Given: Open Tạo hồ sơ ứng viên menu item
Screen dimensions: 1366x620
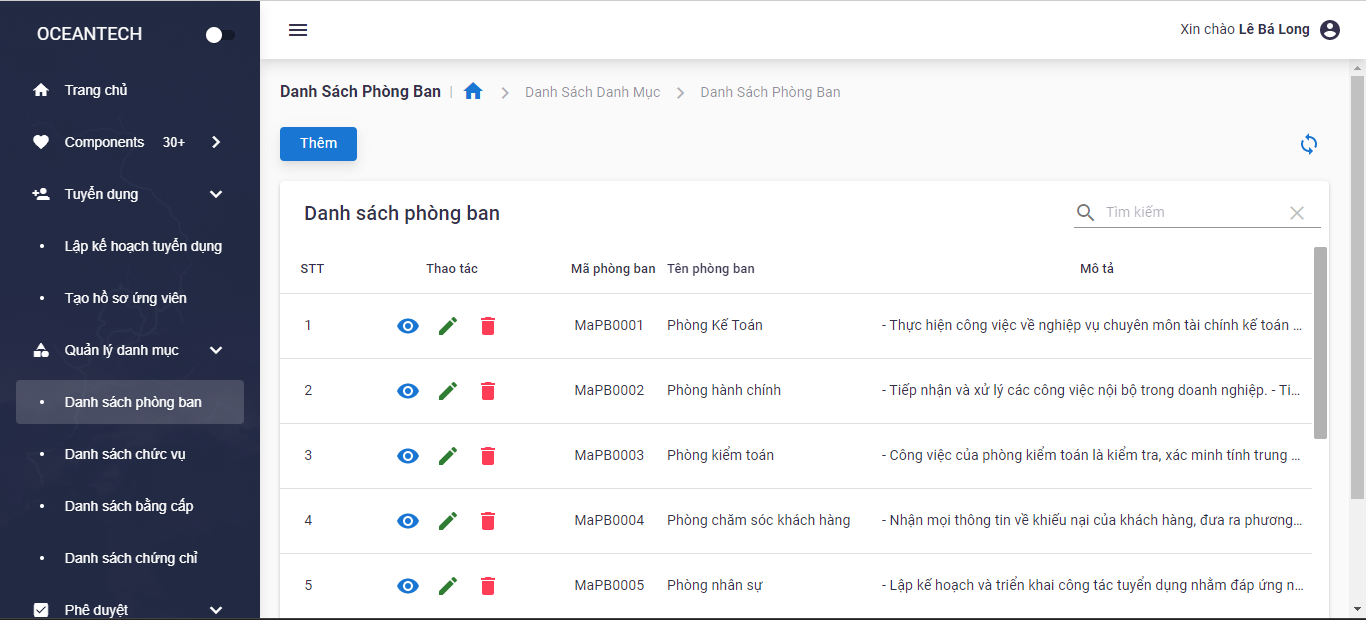Looking at the screenshot, I should coord(130,298).
